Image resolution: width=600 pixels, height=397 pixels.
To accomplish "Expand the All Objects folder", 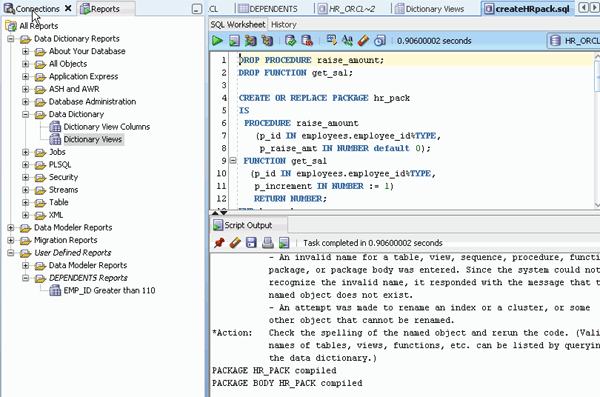I will click(x=25, y=64).
